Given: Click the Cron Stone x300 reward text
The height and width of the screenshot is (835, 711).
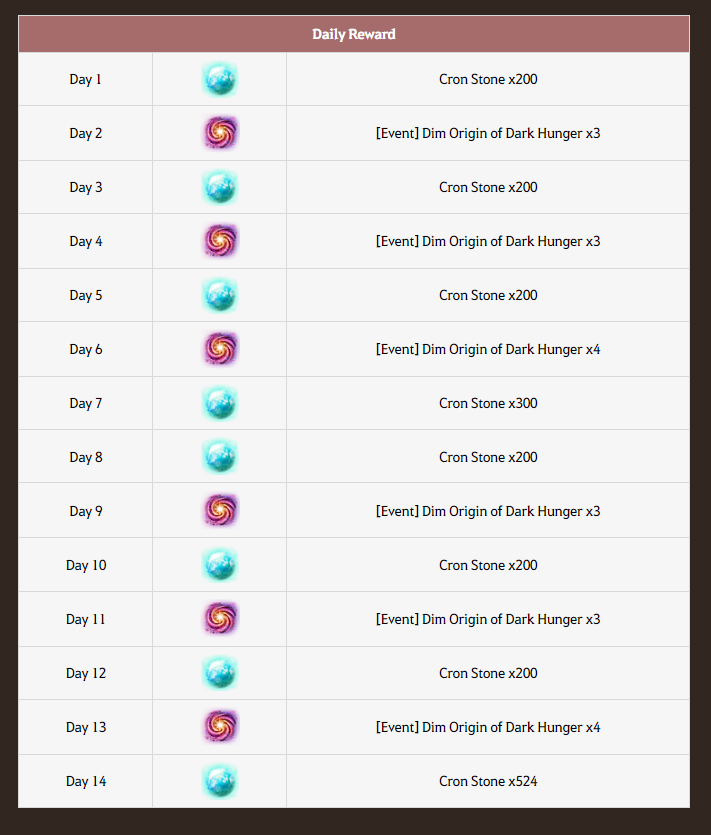Looking at the screenshot, I should [488, 403].
